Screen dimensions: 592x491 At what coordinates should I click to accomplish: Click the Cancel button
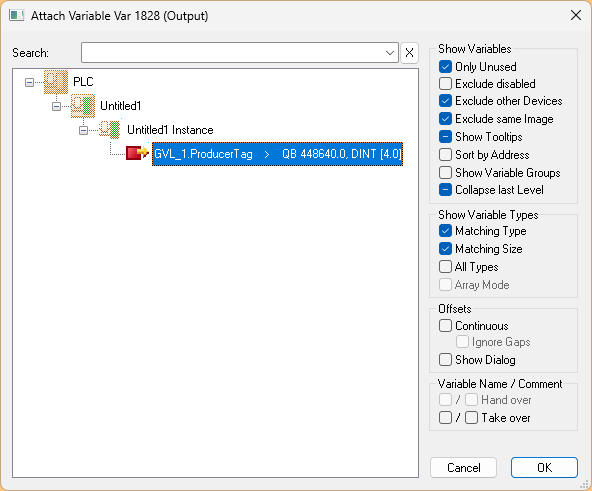(x=463, y=468)
